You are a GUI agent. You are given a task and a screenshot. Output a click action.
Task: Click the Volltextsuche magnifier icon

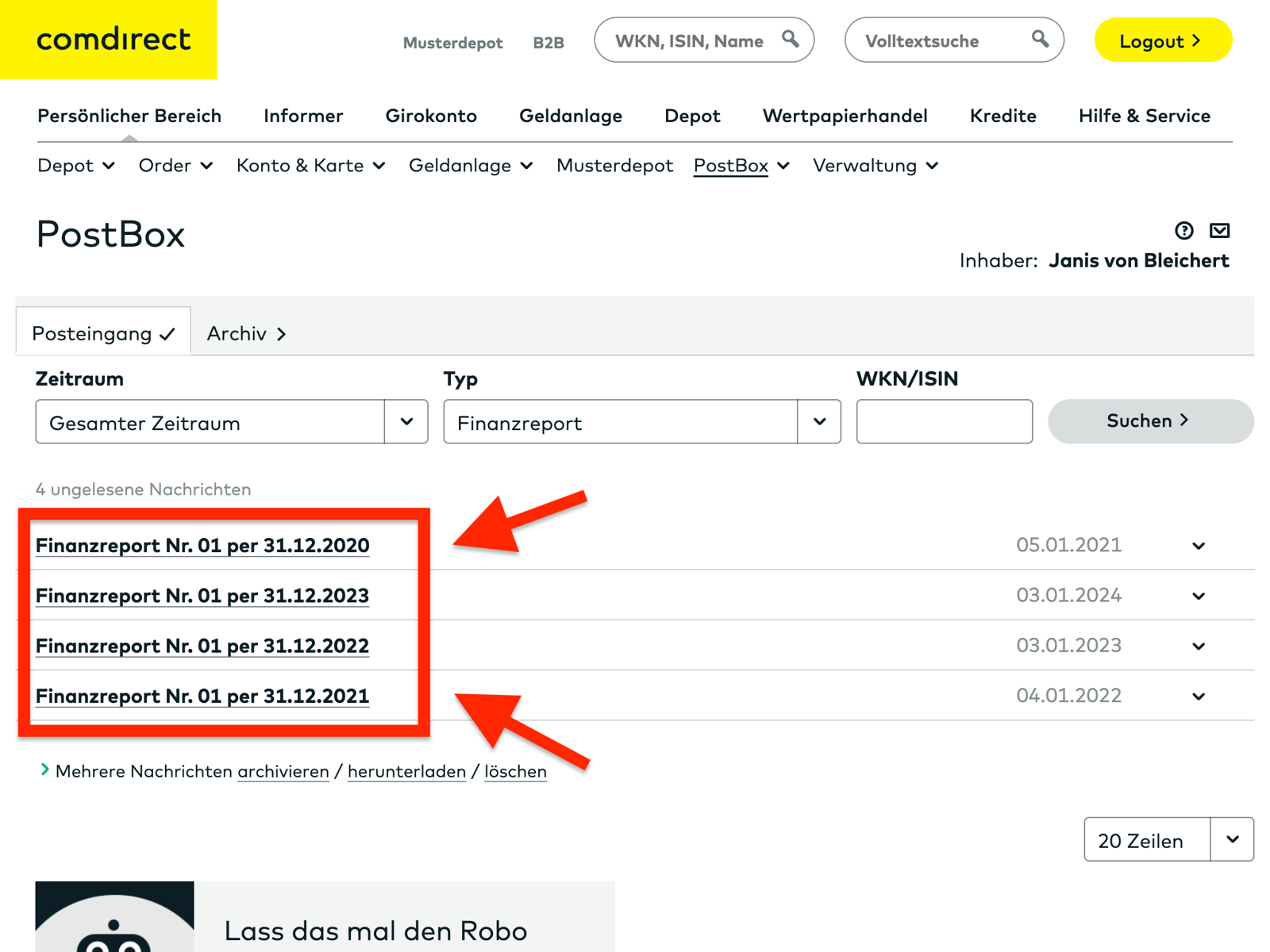(x=1040, y=38)
